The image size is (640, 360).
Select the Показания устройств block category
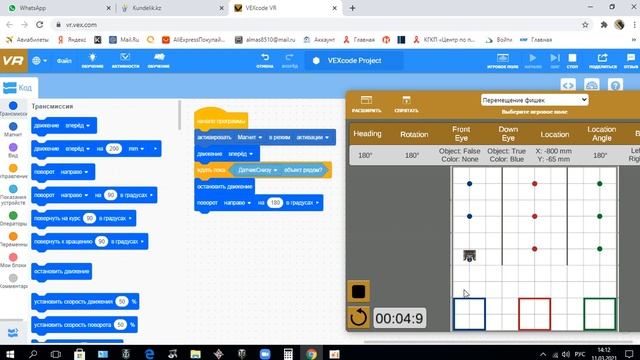[13, 195]
